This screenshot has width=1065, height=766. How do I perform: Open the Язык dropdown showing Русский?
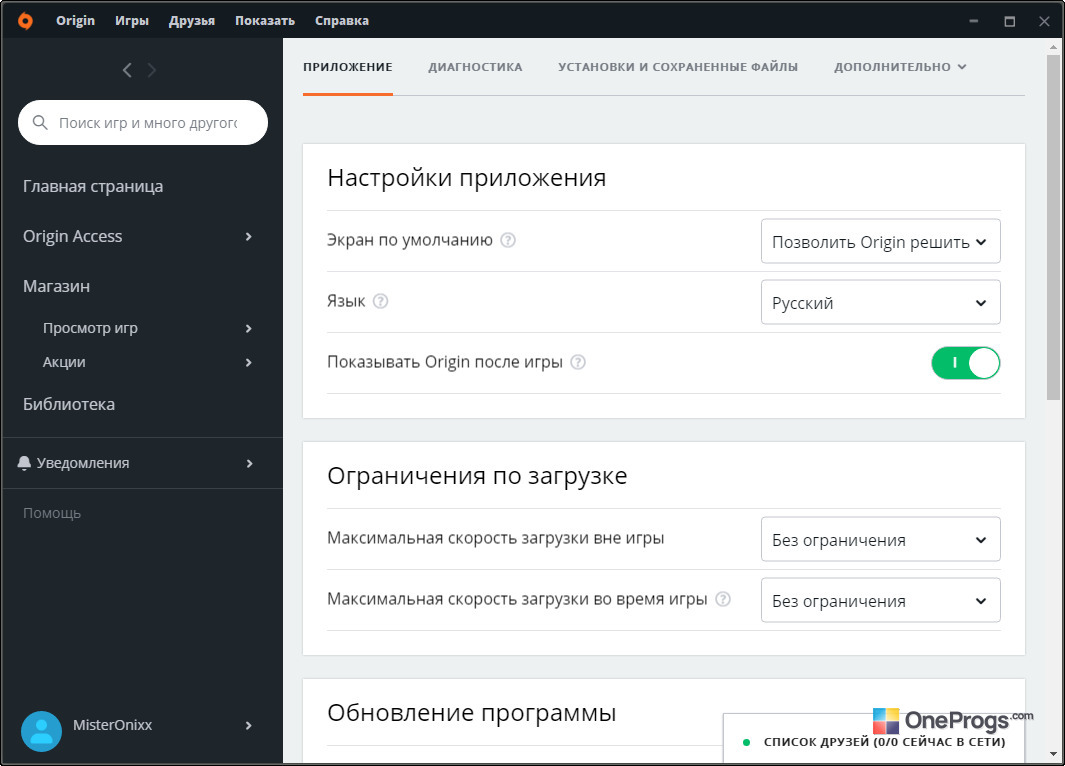tap(880, 302)
